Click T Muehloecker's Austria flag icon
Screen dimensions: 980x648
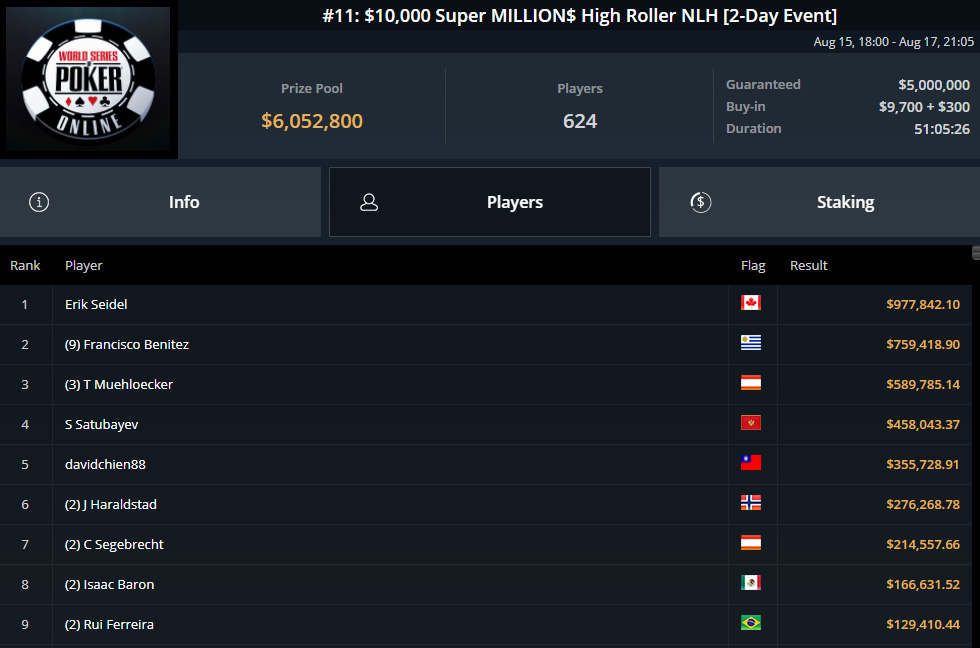pyautogui.click(x=751, y=383)
